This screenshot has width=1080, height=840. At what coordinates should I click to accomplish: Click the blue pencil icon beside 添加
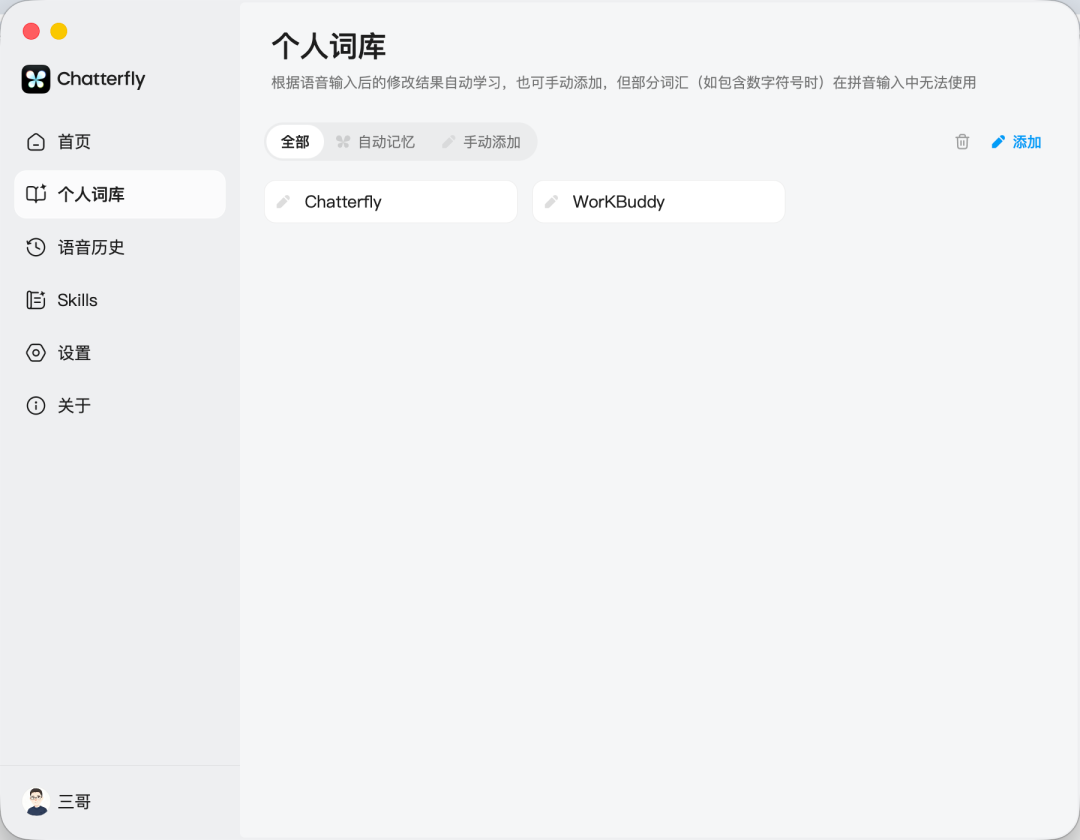click(998, 142)
